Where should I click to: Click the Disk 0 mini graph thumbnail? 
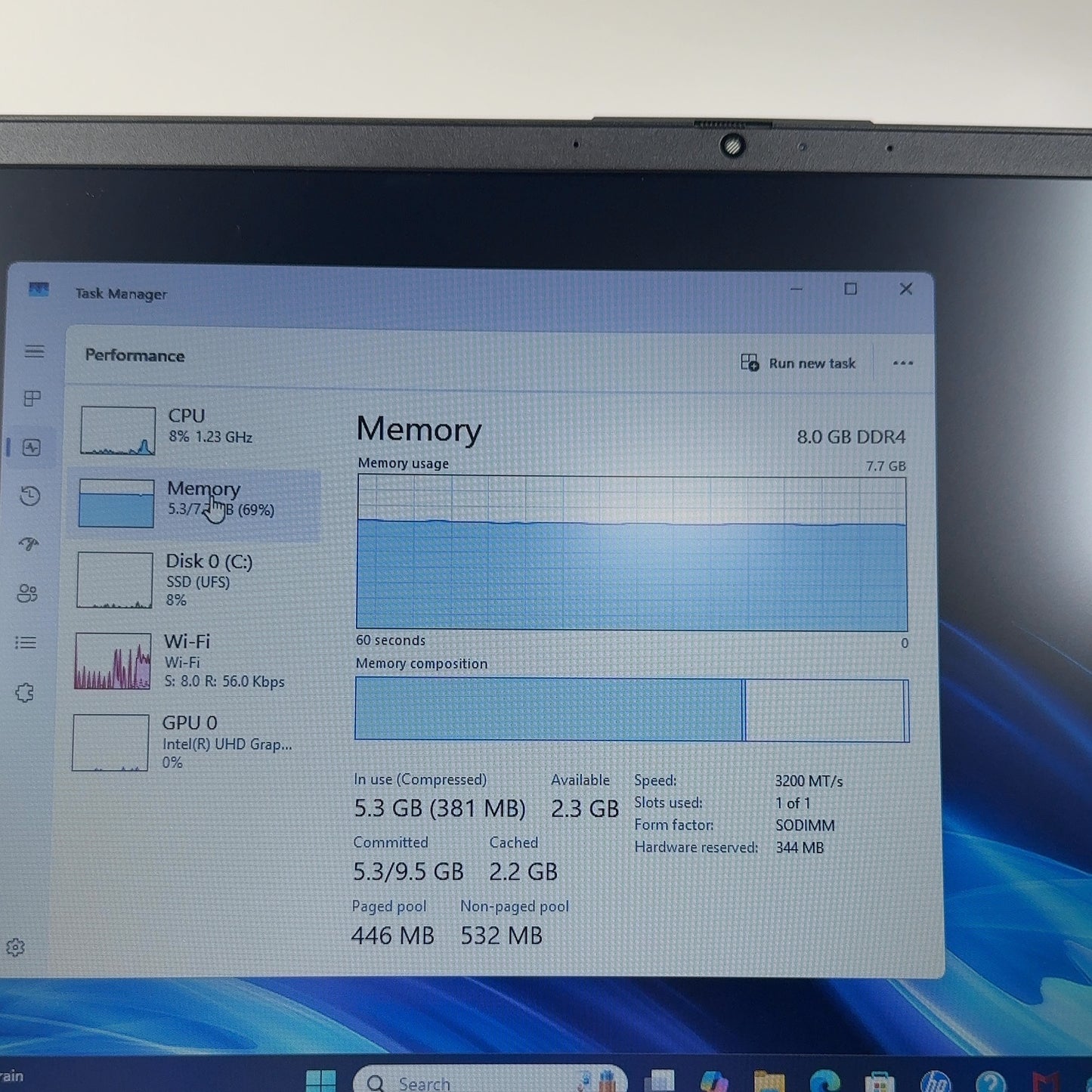click(x=115, y=580)
